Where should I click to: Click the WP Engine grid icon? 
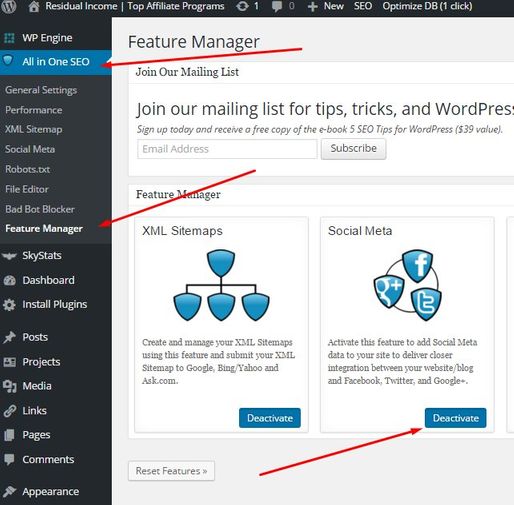click(9, 38)
